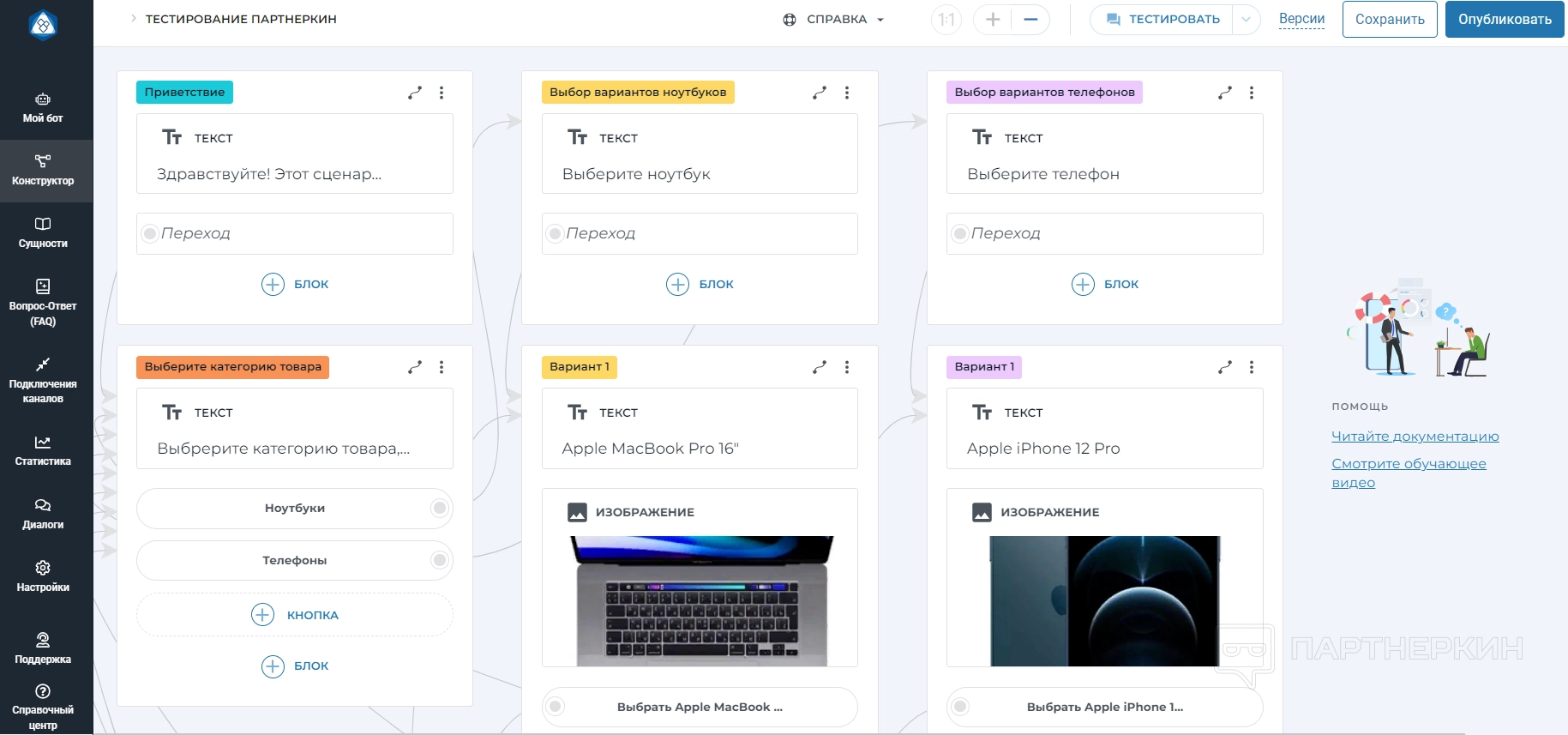Reset zoom with the 1:1 icon
The height and width of the screenshot is (735, 1568).
pos(946,20)
